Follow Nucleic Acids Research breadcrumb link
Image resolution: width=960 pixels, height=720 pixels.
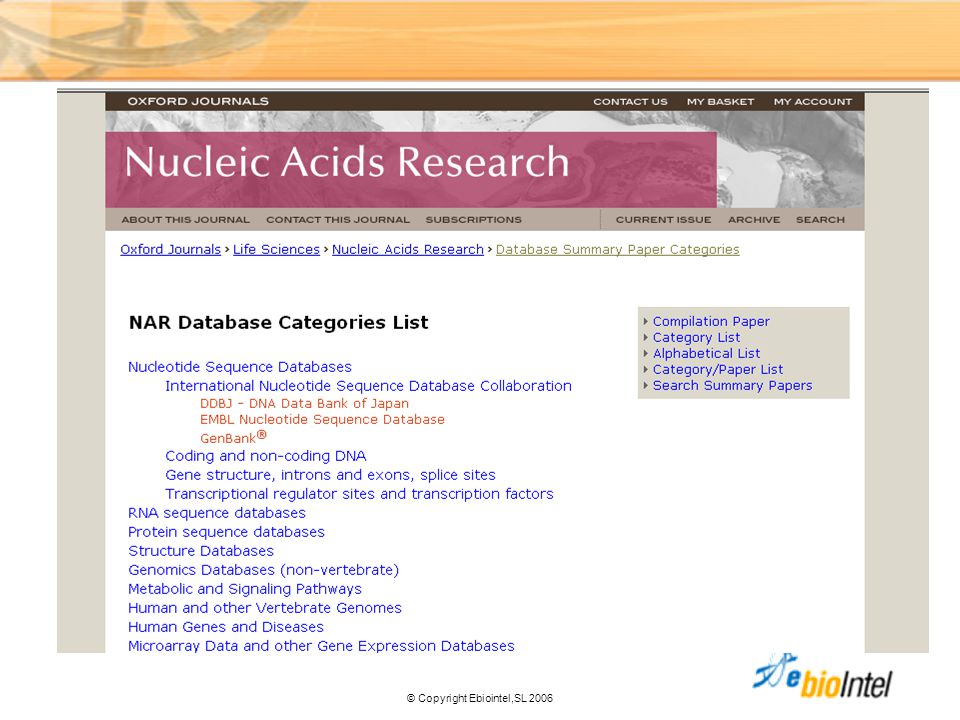tap(408, 250)
